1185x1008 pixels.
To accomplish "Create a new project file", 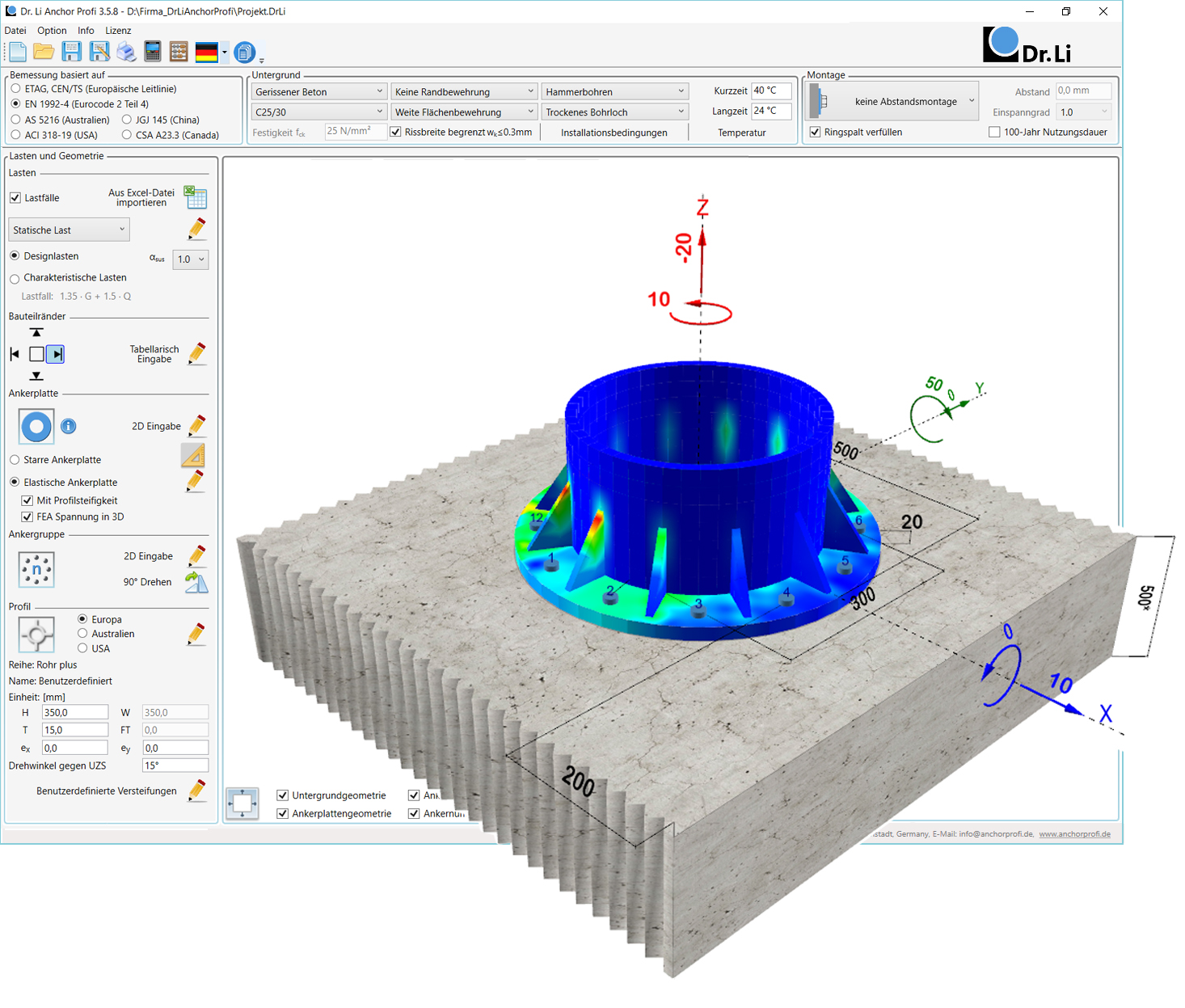I will (x=18, y=52).
